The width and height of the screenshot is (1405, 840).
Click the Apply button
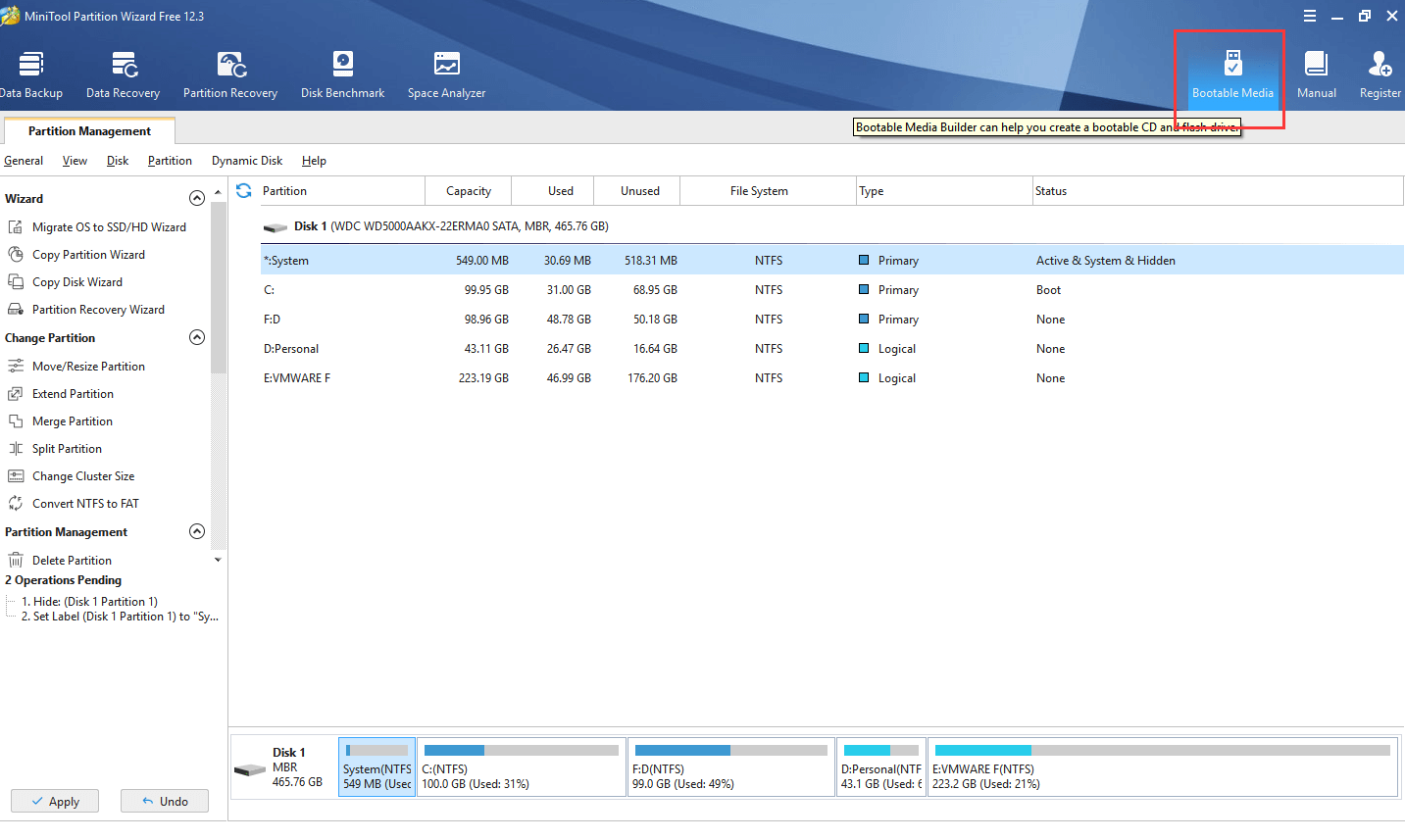55,801
